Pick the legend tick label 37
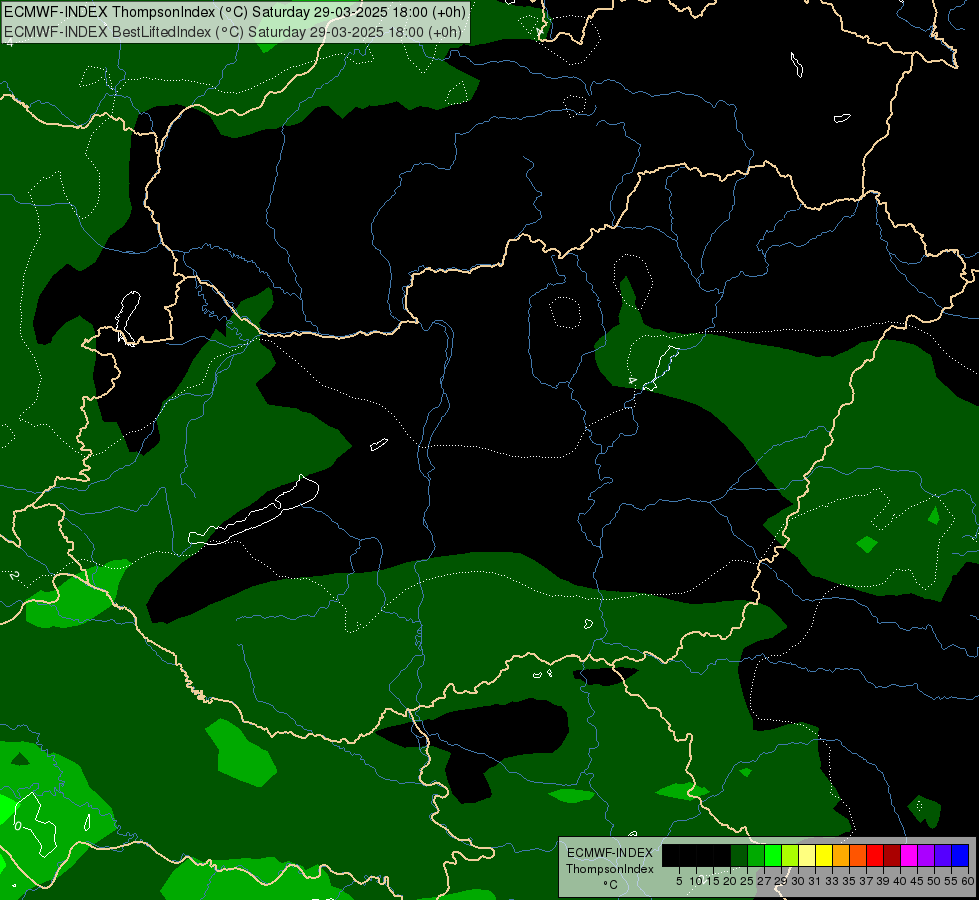979x900 pixels. click(866, 881)
